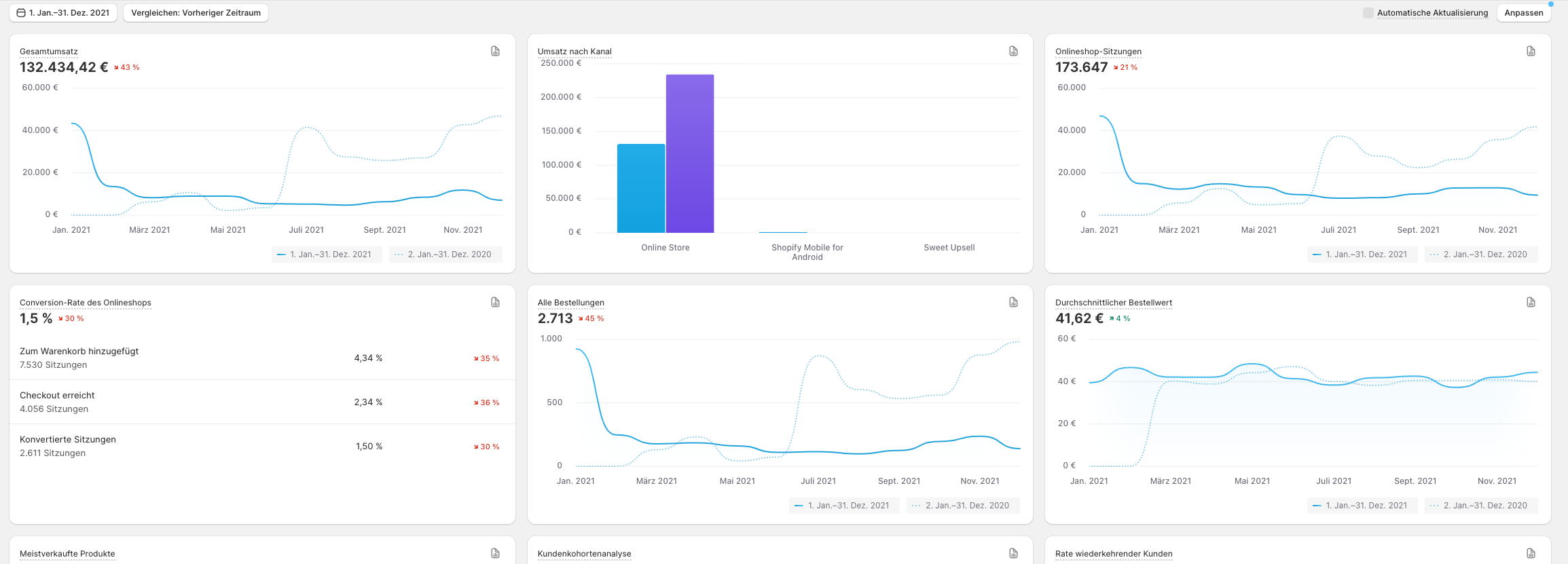Image resolution: width=1568 pixels, height=564 pixels.
Task: Toggle 2021 series in Gesamtumsatz legend
Action: (325, 255)
